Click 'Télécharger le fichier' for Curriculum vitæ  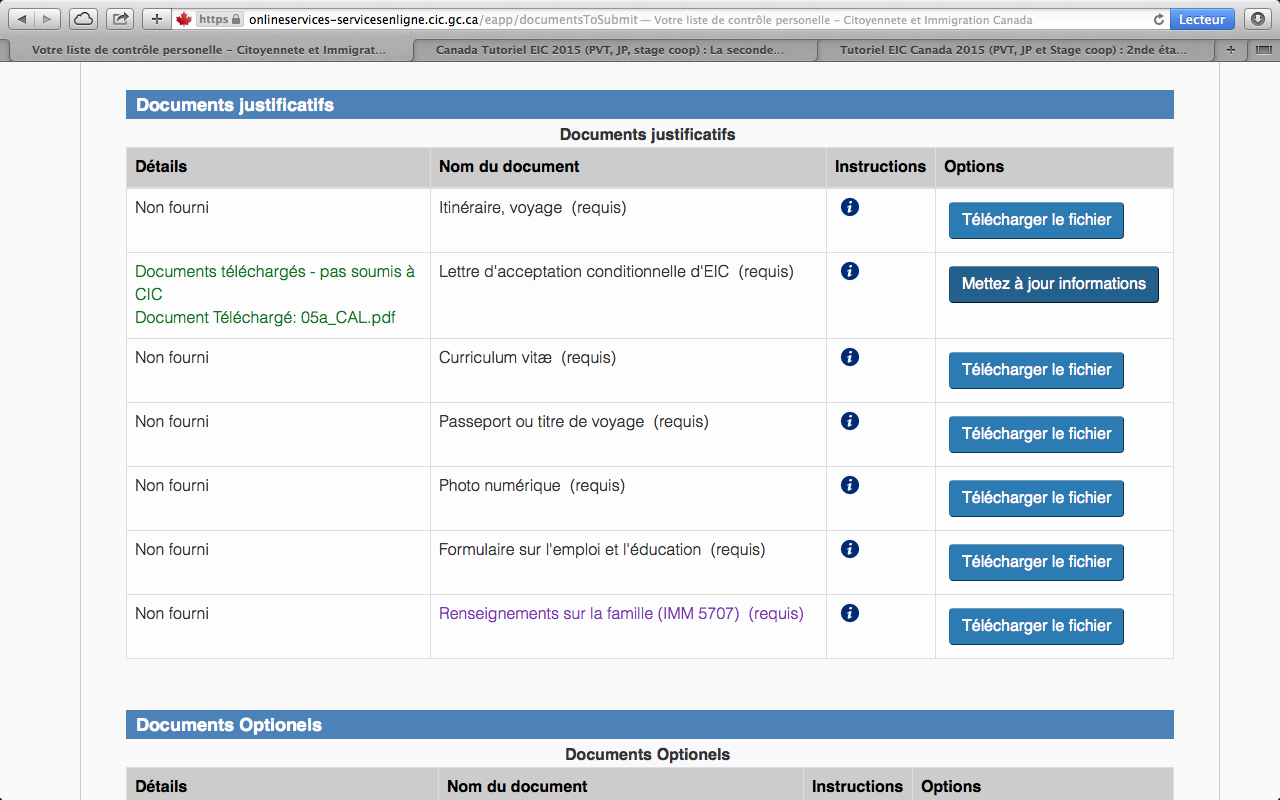1036,370
